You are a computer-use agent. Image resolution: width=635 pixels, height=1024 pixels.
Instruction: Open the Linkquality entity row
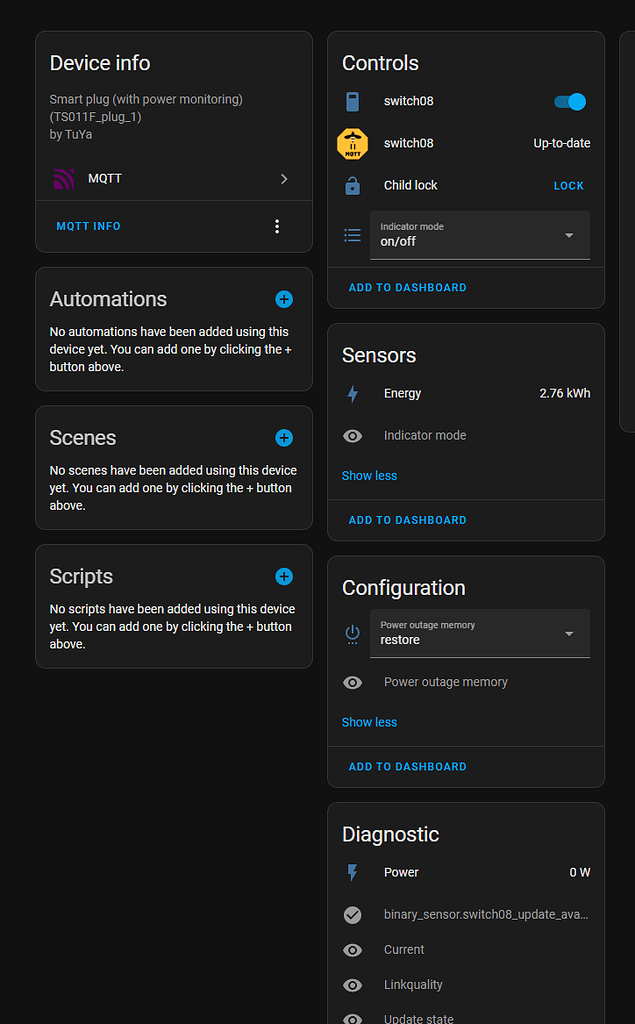pos(466,985)
